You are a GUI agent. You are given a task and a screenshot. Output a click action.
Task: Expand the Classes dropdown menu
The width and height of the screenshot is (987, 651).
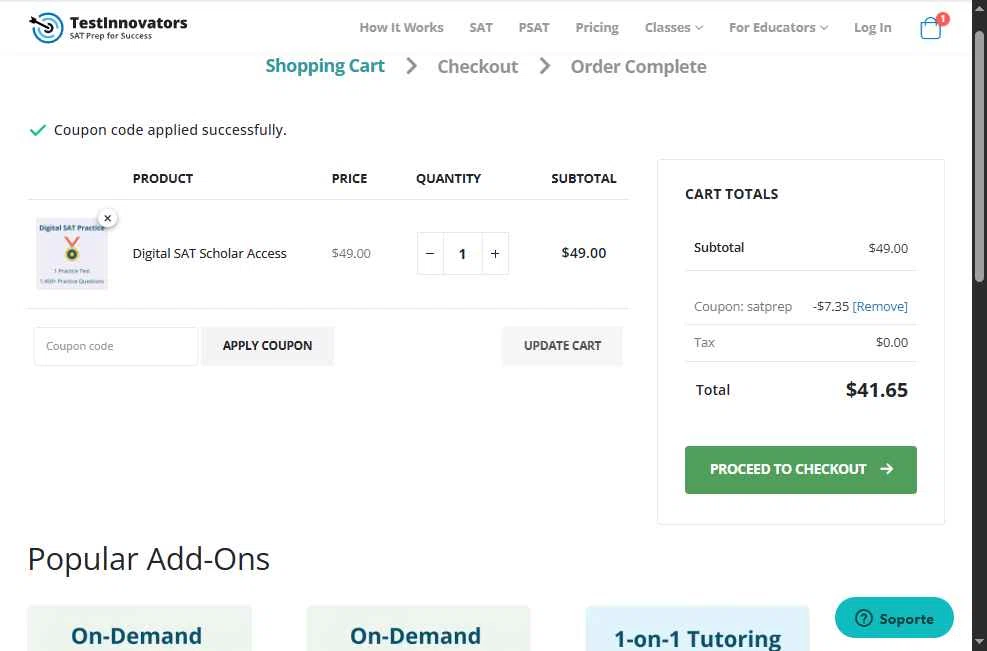674,28
